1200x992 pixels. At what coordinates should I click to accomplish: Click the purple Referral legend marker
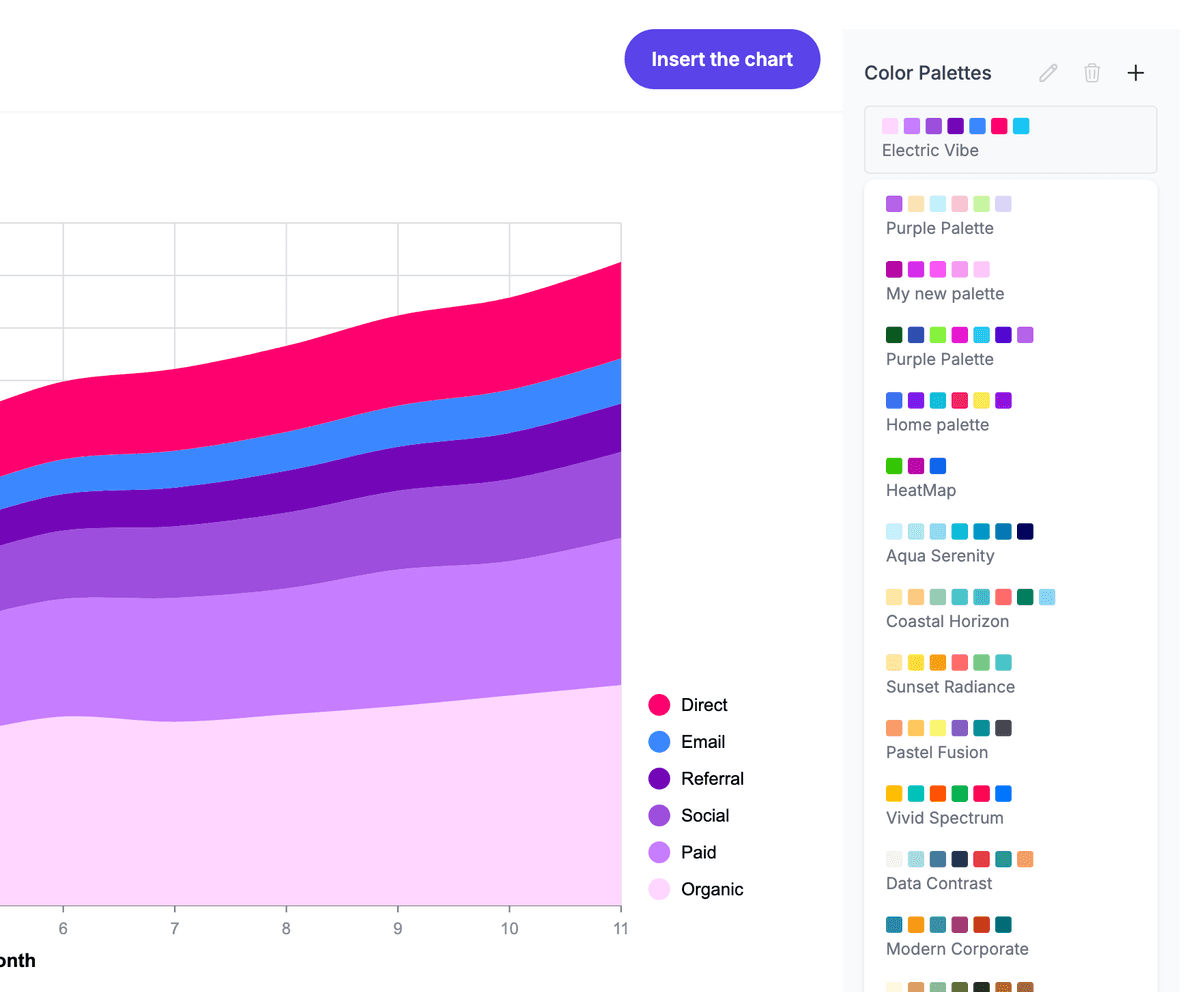tap(659, 778)
